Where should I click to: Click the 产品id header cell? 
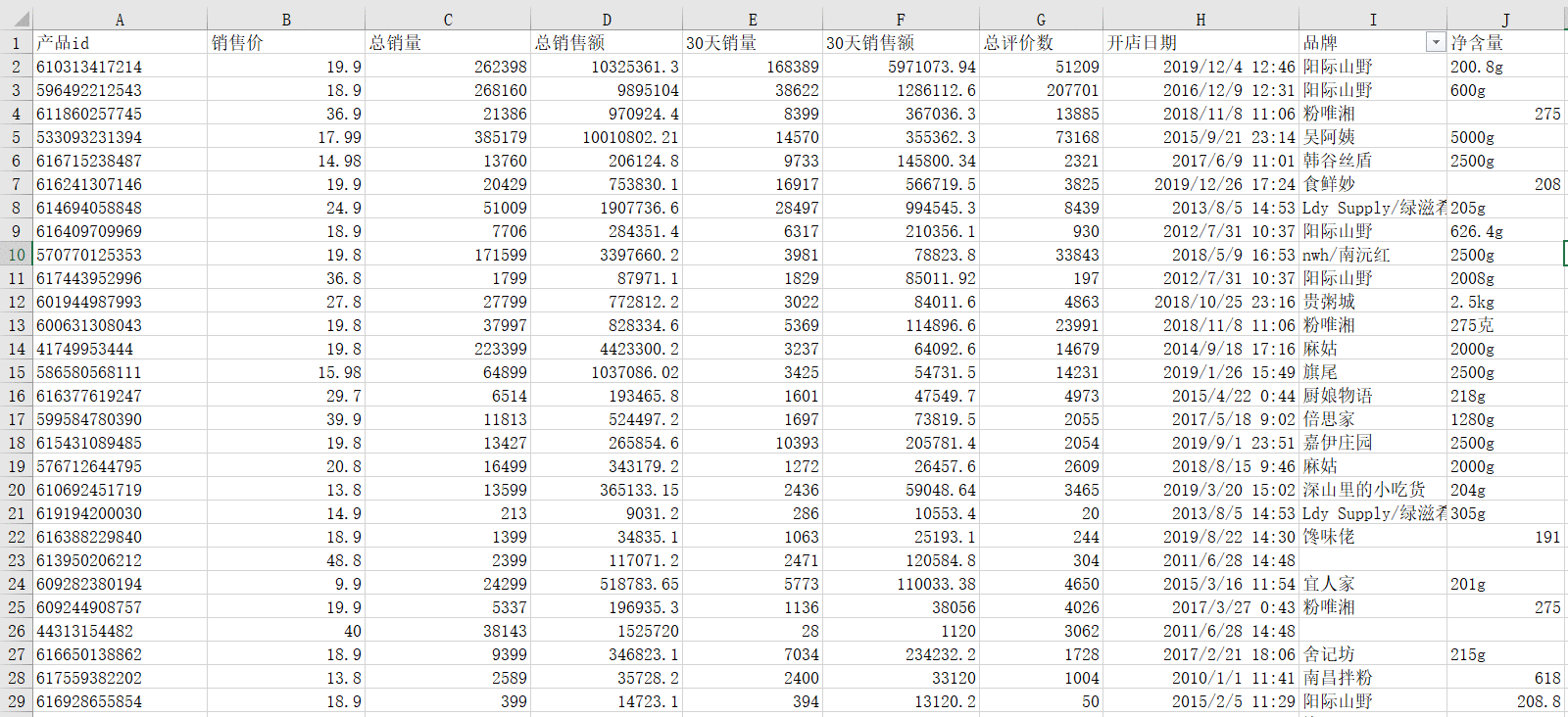[120, 42]
